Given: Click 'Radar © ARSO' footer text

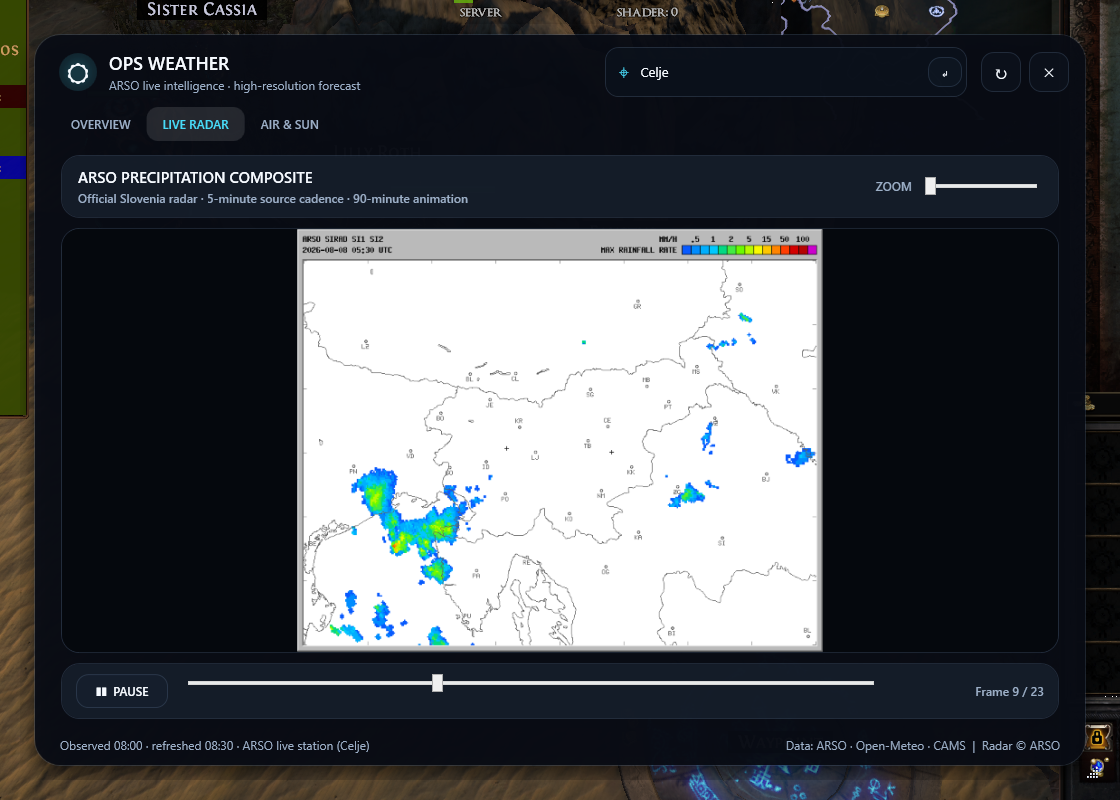Looking at the screenshot, I should [x=1021, y=746].
